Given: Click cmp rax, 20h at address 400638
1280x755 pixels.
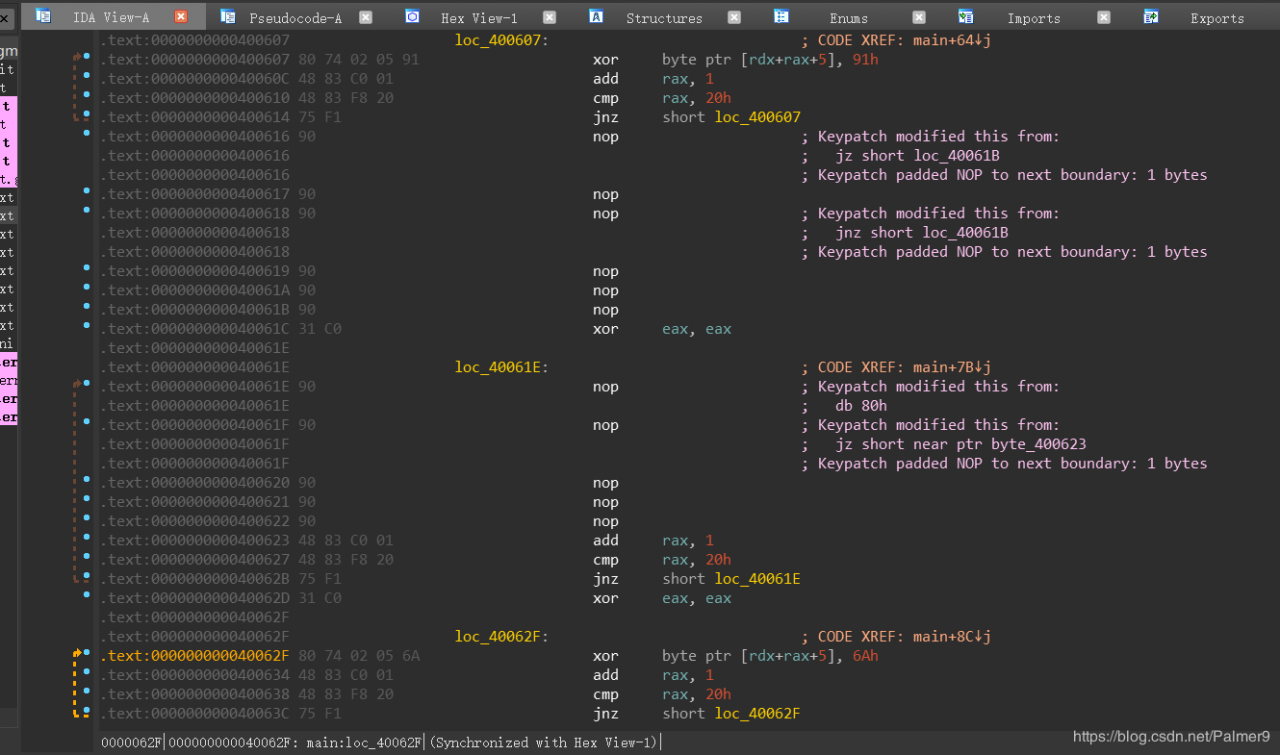Looking at the screenshot, I should tap(661, 694).
